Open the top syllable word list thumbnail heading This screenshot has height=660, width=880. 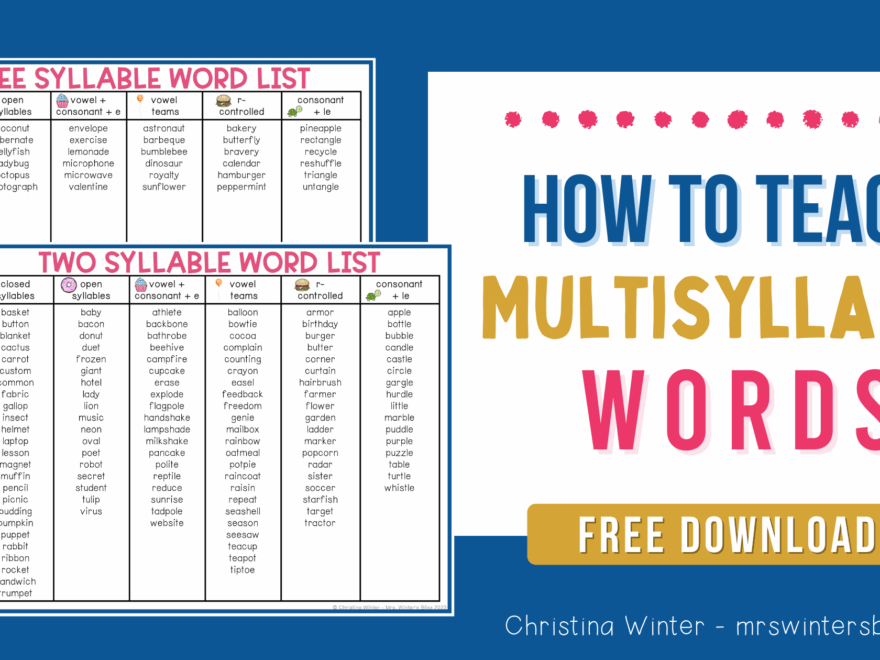160,77
